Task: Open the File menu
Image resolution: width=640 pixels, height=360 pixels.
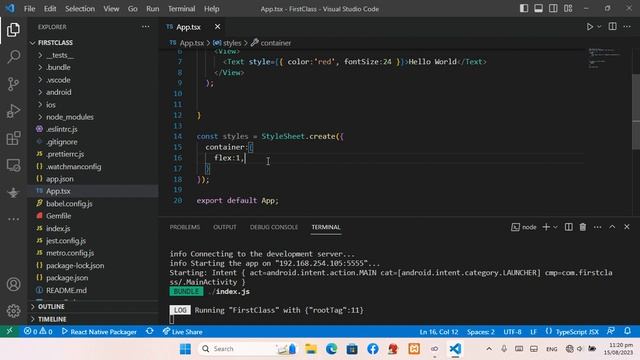Action: tap(29, 9)
